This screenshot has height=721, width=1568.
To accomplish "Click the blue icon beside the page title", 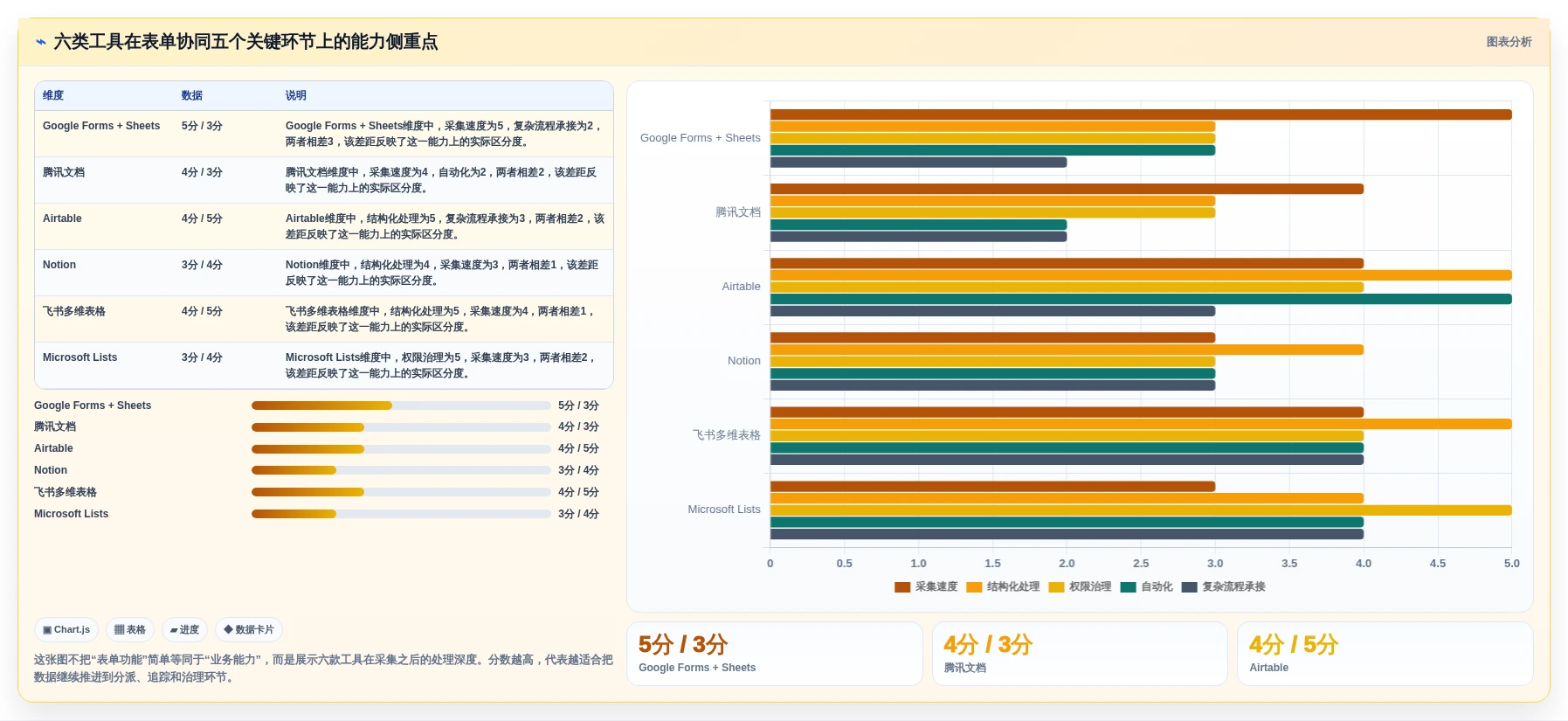I will click(x=40, y=42).
